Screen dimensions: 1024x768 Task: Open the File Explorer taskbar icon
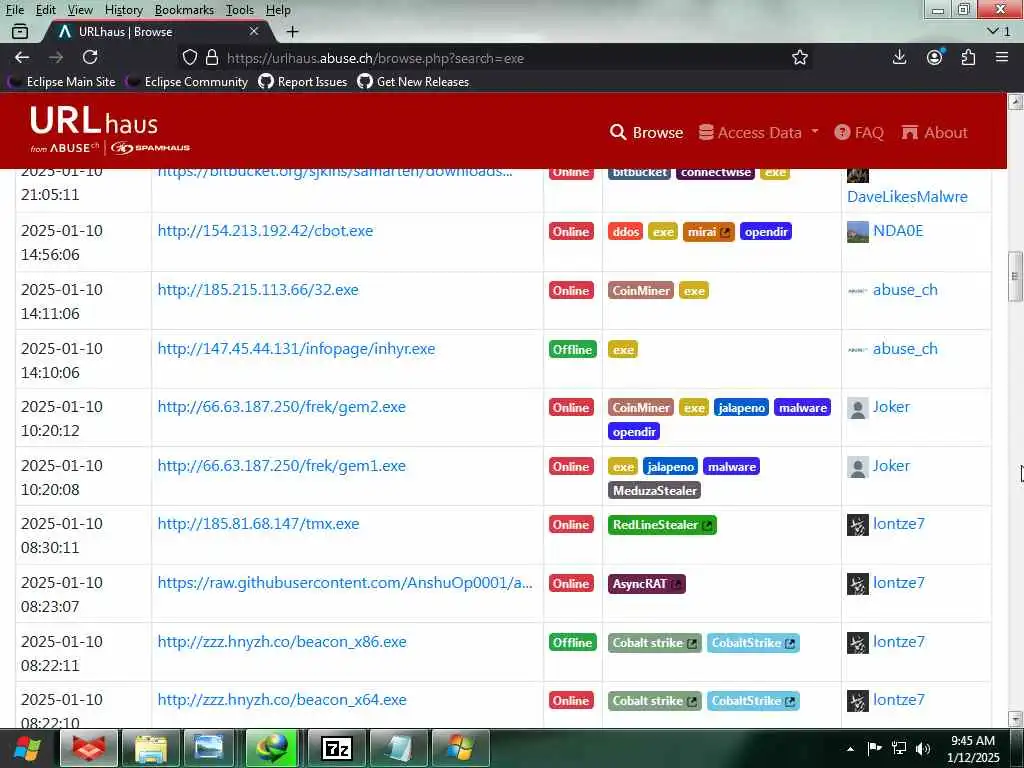(x=151, y=748)
